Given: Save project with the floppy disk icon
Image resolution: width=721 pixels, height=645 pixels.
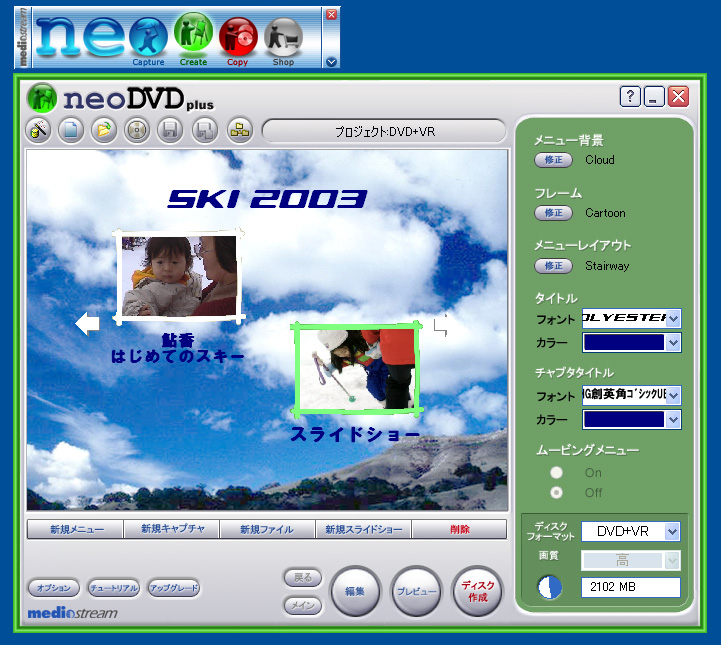Looking at the screenshot, I should pyautogui.click(x=170, y=131).
